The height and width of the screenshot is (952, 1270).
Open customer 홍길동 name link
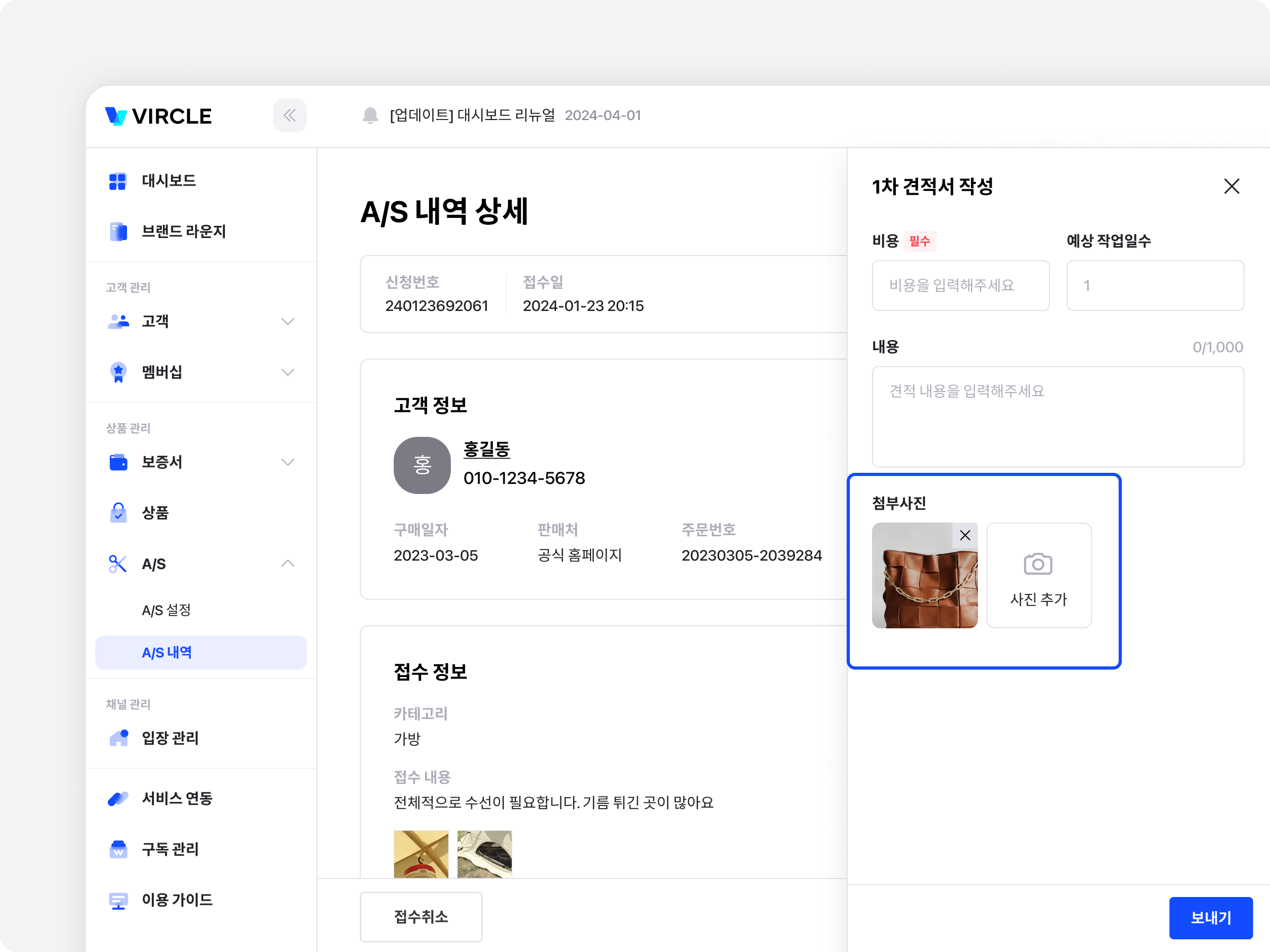tap(486, 448)
